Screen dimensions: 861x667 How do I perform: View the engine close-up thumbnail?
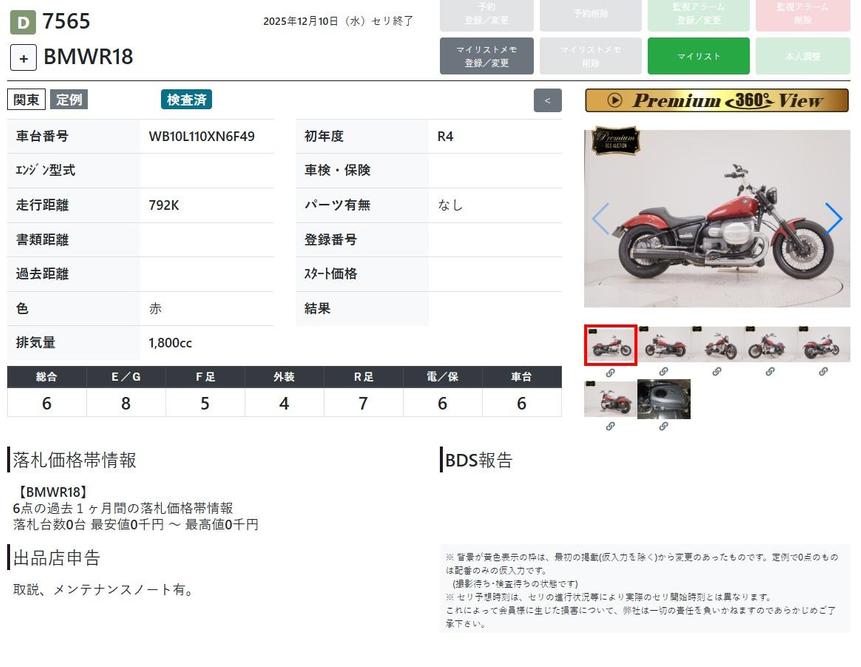[x=663, y=399]
